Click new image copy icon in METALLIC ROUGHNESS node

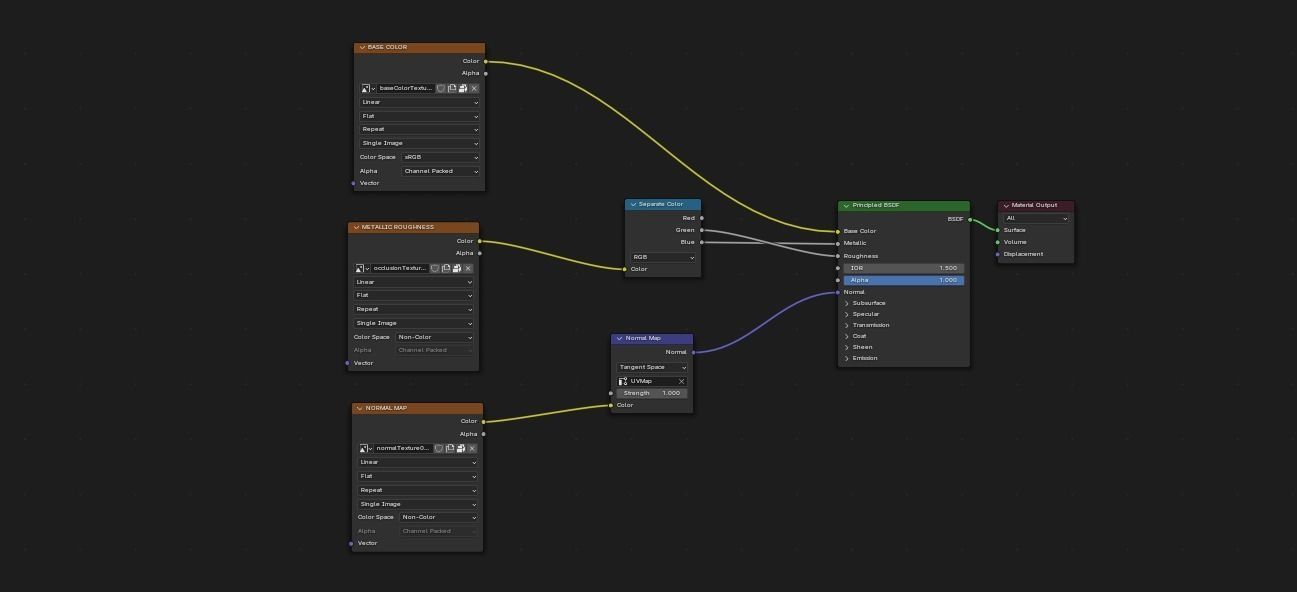(446, 268)
